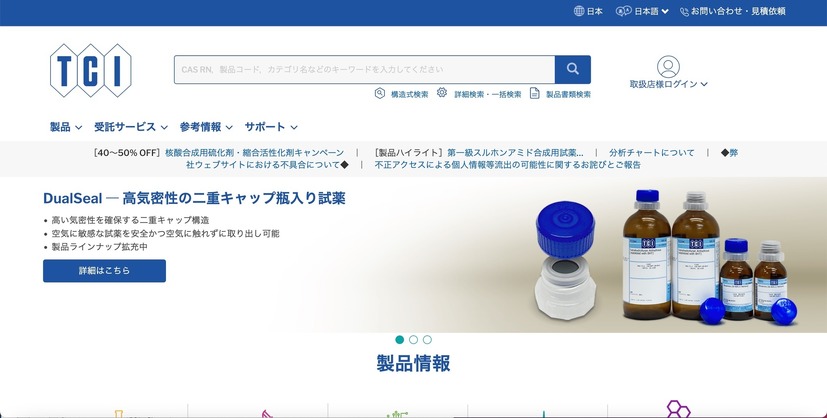Click the 詳細はこちら button
Screen dimensions: 827x418
104,270
